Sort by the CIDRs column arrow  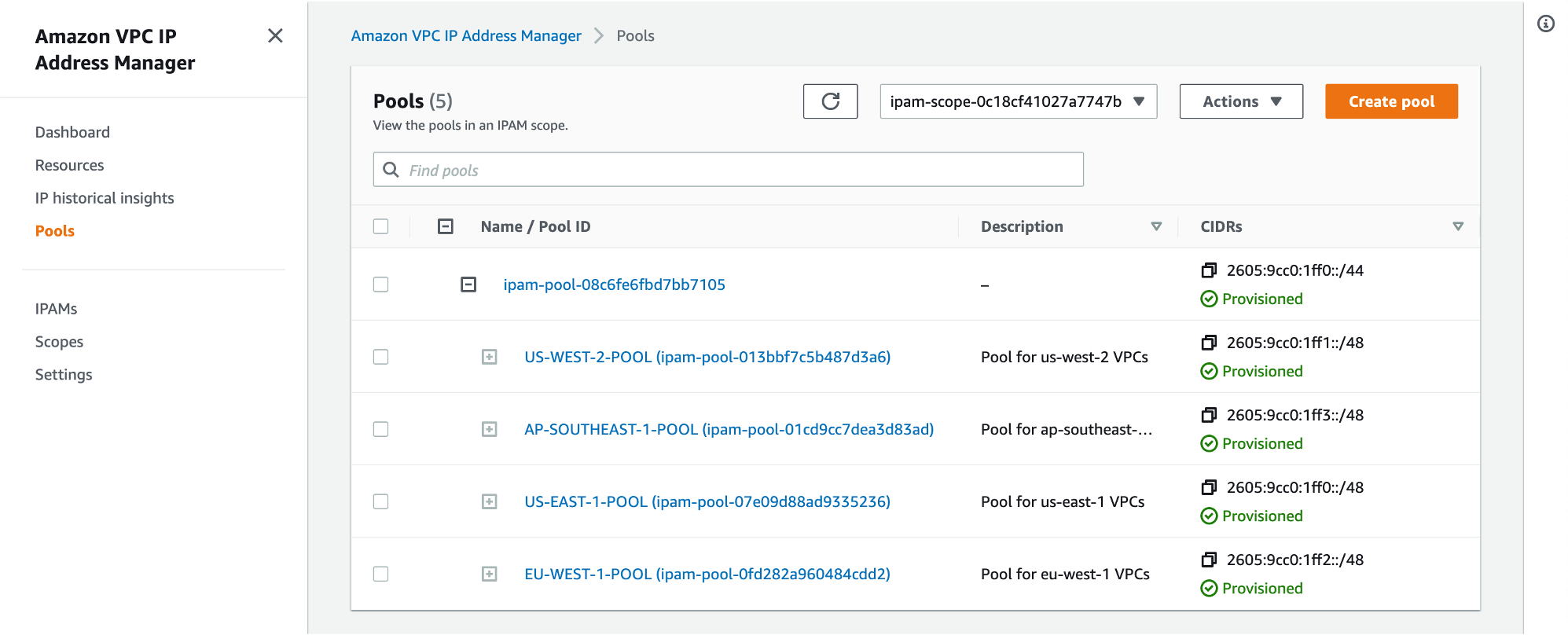[x=1458, y=226]
